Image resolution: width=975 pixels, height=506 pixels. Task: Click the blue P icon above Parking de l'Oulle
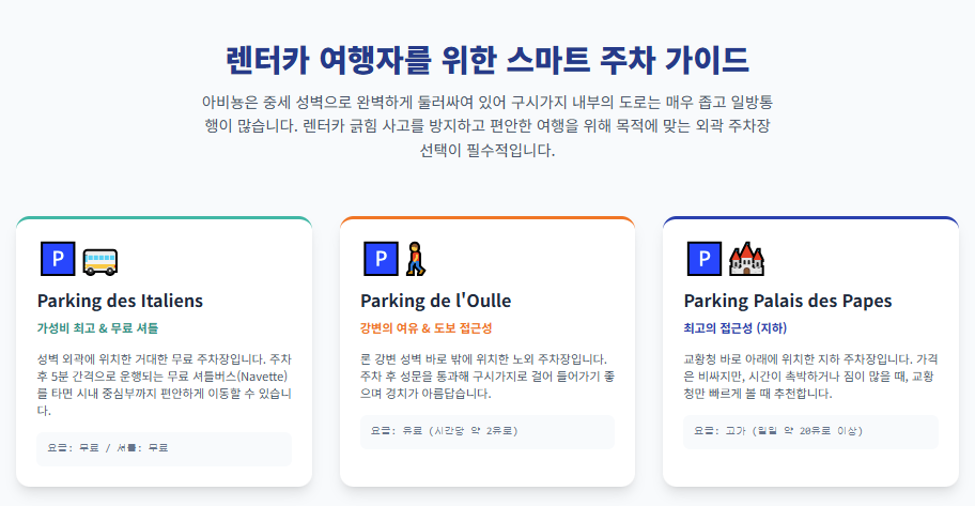point(381,259)
